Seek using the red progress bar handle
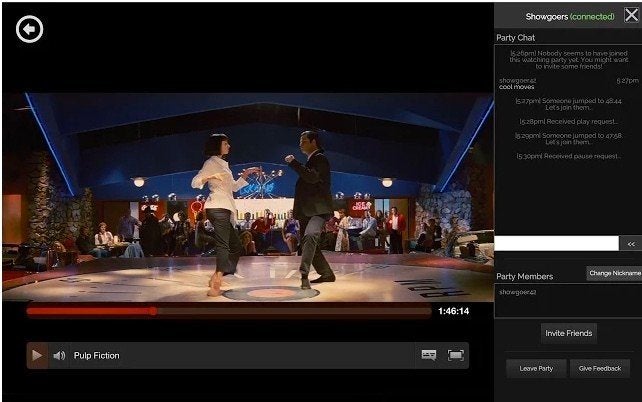642x402 pixels. pyautogui.click(x=153, y=312)
